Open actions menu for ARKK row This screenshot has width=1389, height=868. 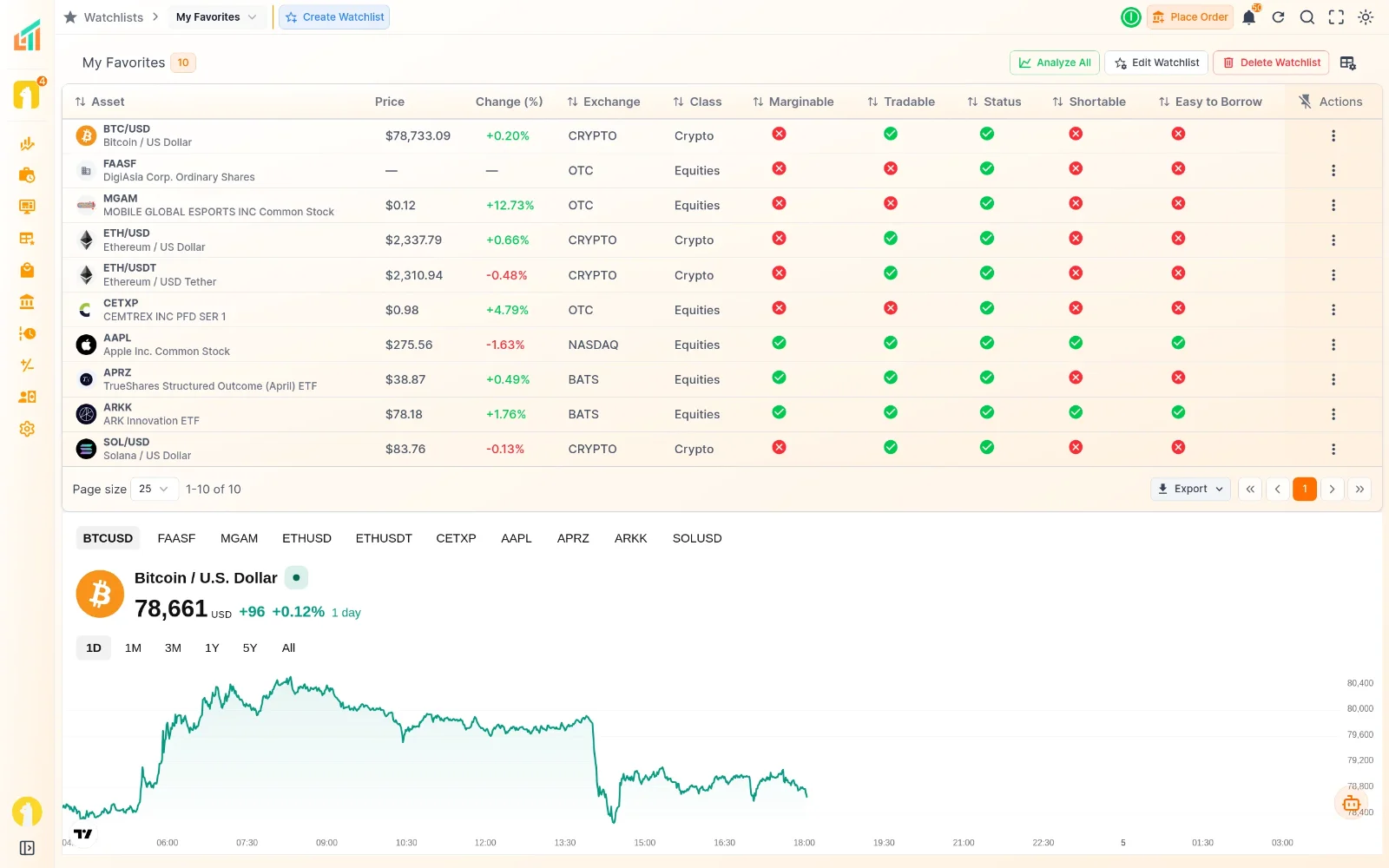(1333, 414)
